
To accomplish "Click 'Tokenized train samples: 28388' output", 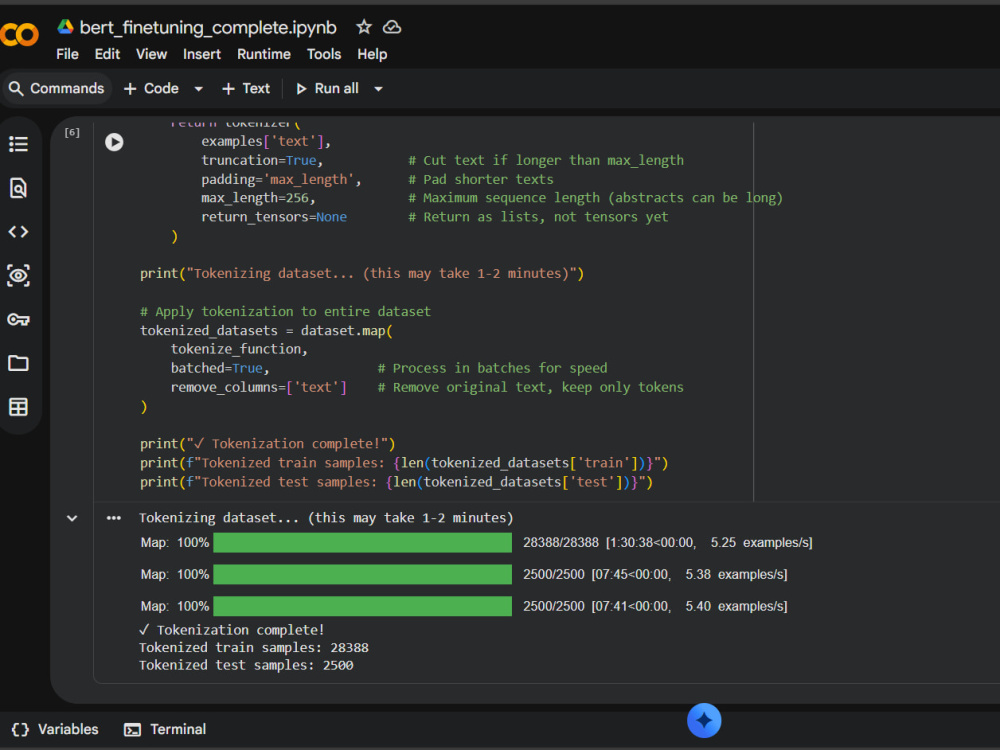I will click(254, 648).
